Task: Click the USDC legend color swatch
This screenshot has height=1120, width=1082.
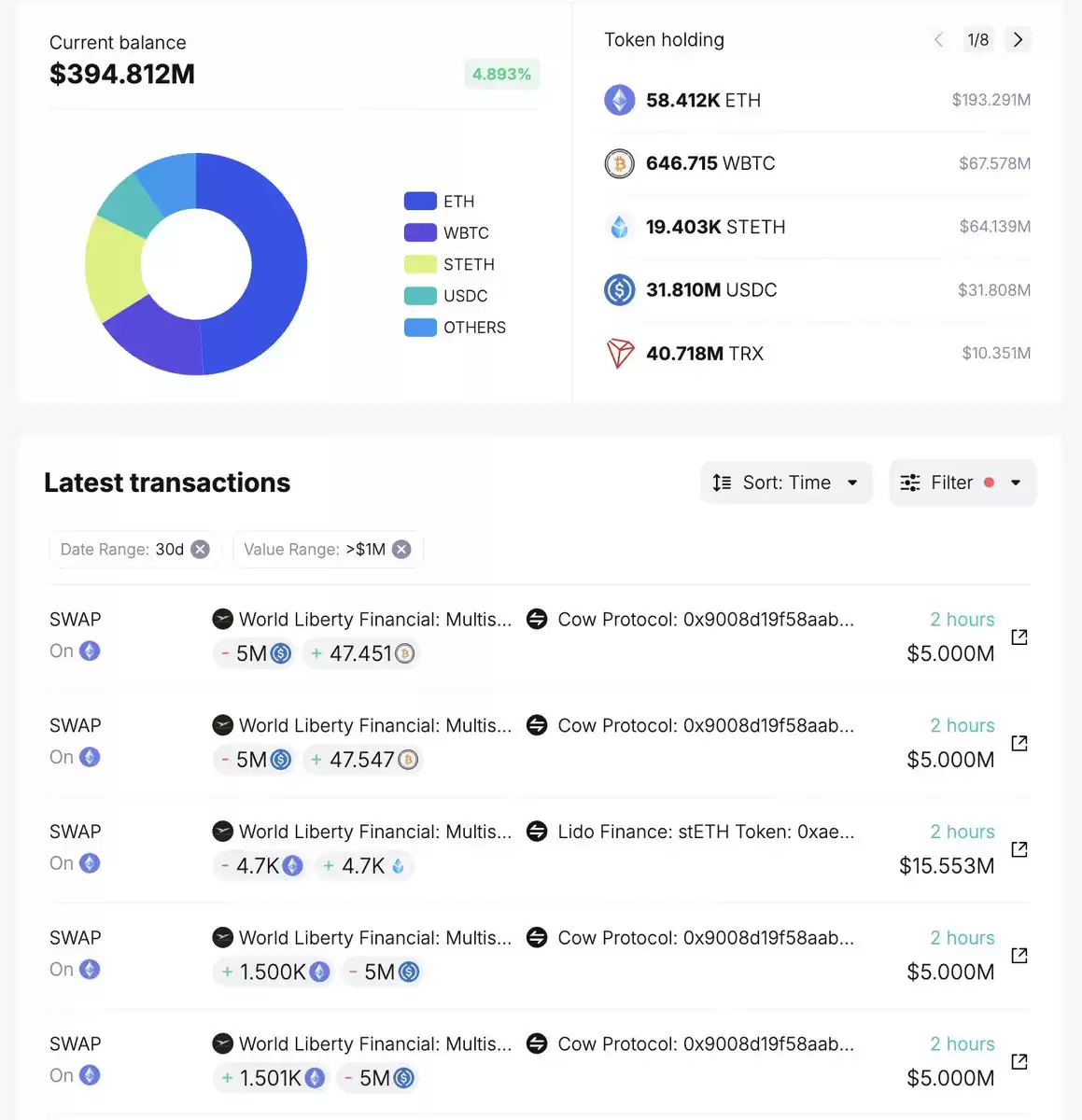Action: click(x=420, y=296)
